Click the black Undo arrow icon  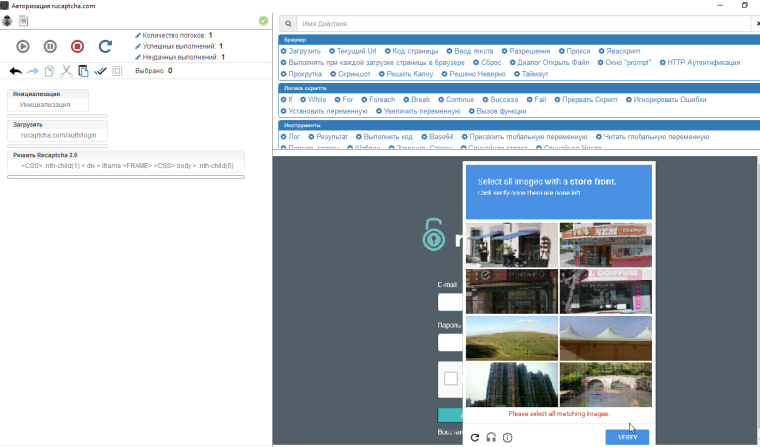coord(15,71)
